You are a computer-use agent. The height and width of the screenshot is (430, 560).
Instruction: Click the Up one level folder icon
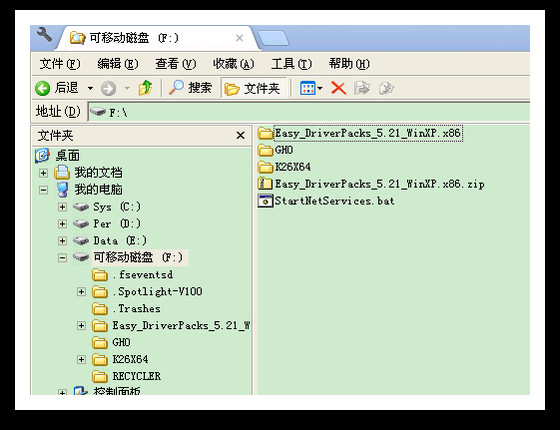[145, 88]
